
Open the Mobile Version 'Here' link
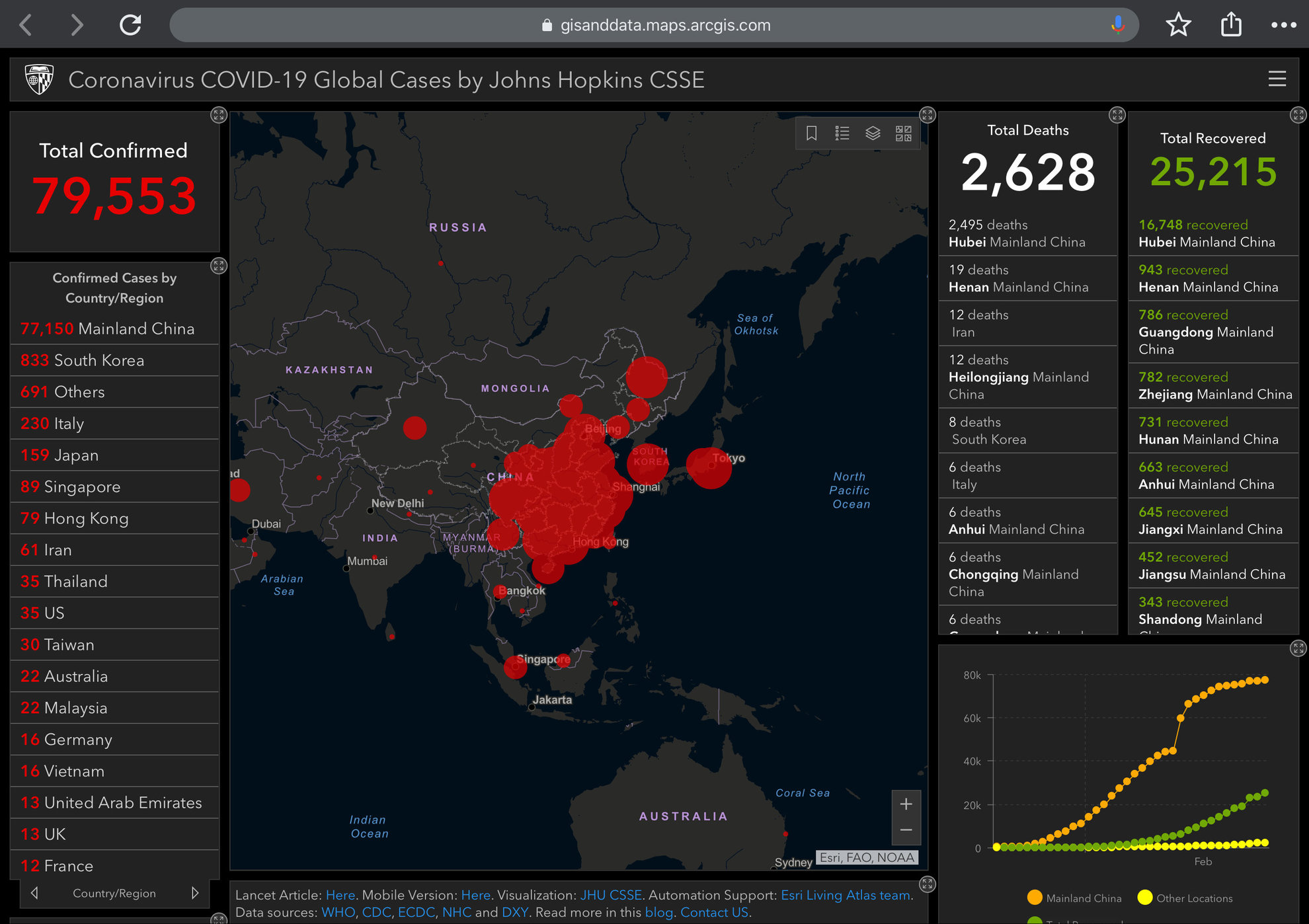[x=475, y=895]
